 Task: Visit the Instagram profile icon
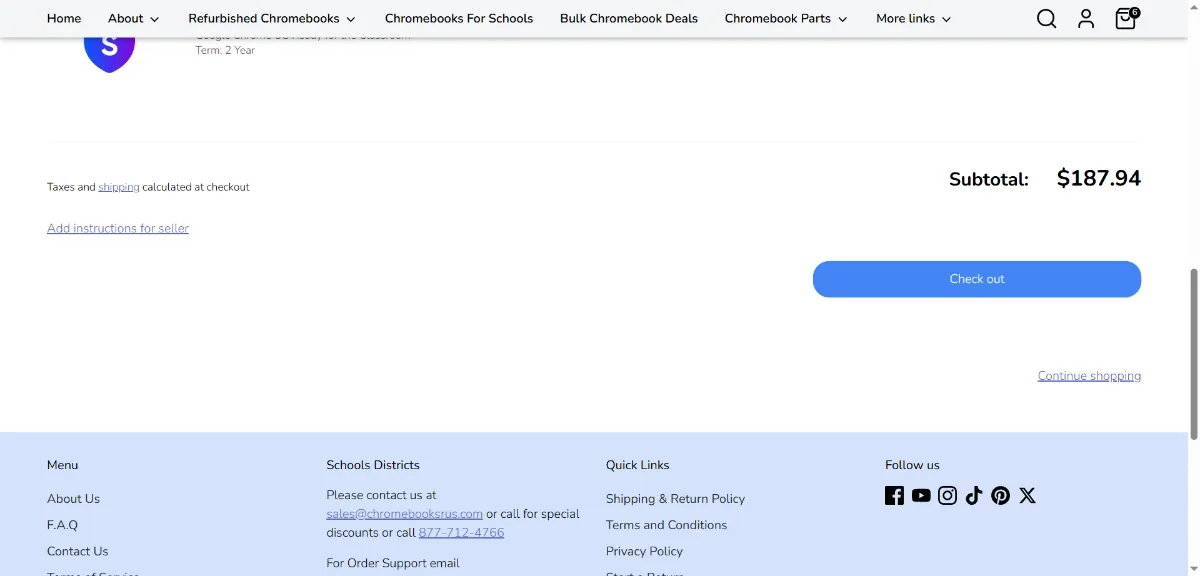tap(948, 495)
